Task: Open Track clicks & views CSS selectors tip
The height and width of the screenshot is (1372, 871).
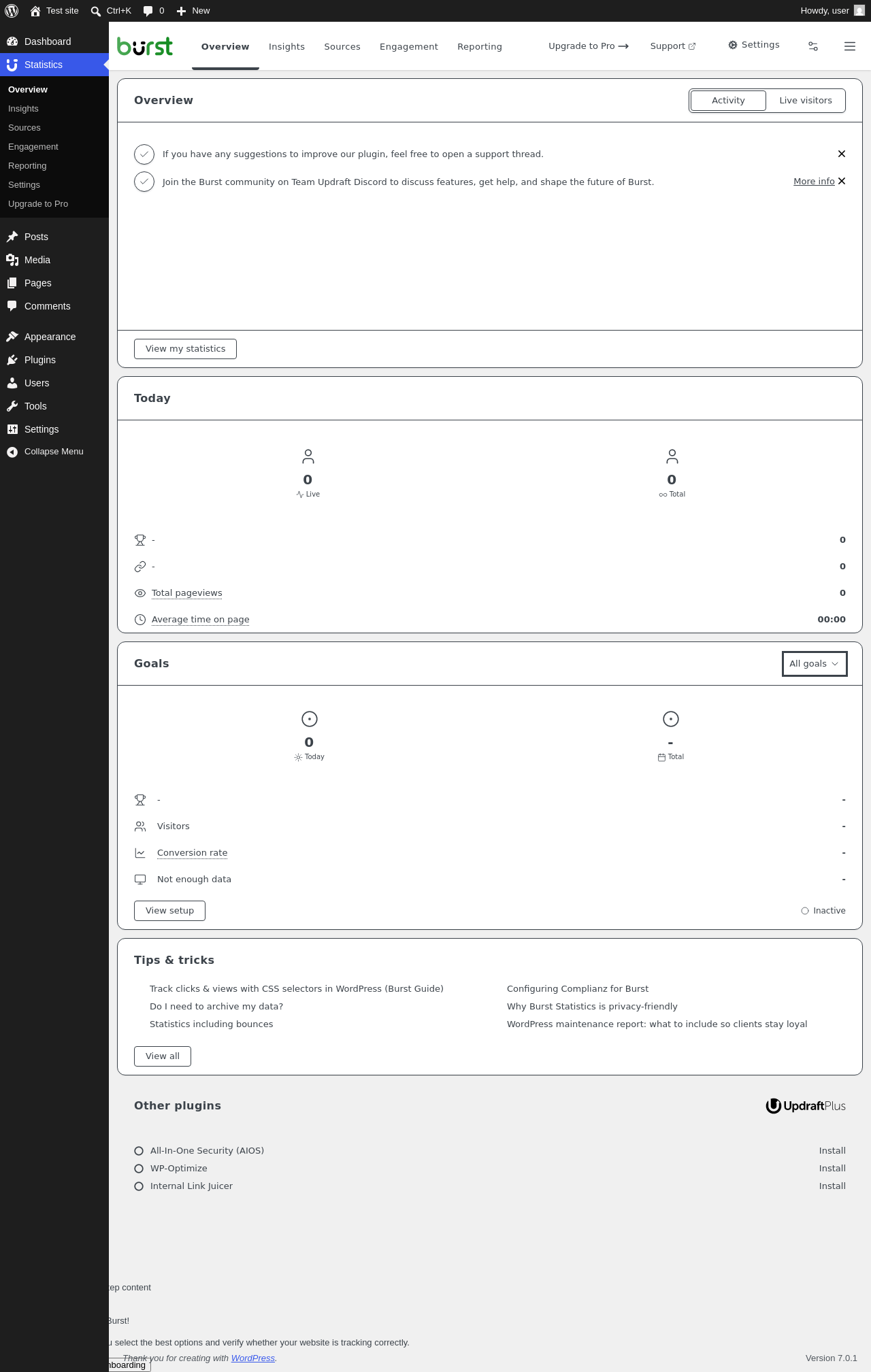Action: (x=297, y=989)
